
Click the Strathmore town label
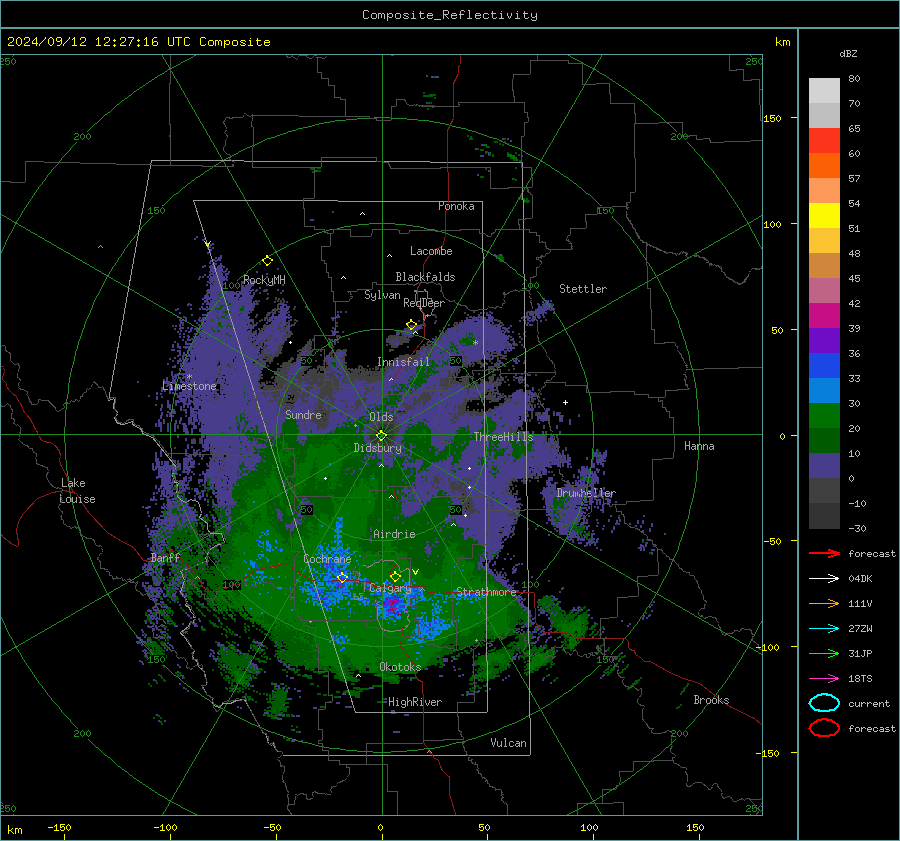coord(486,592)
